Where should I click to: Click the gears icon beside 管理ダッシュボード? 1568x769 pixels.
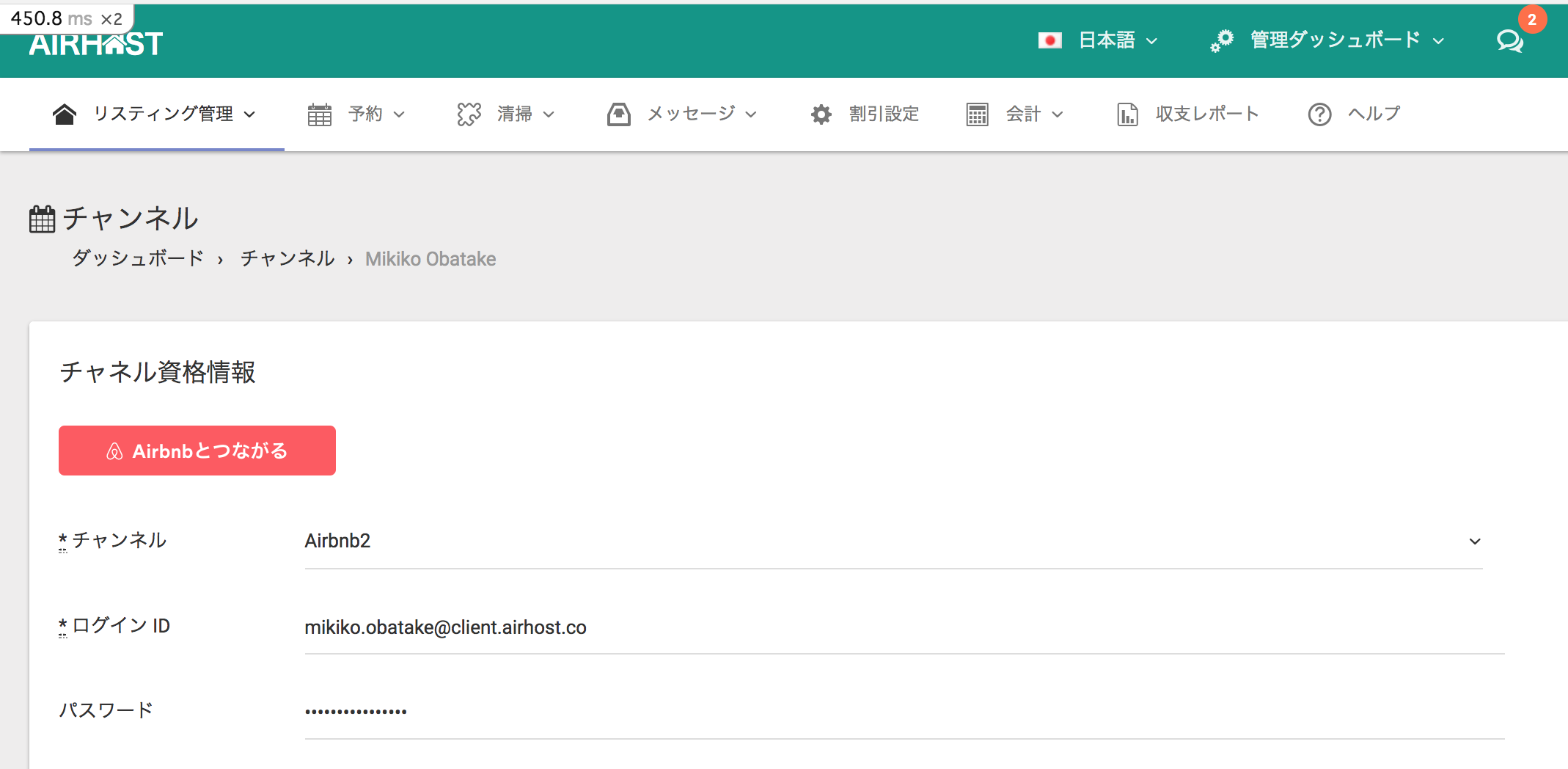click(1222, 40)
